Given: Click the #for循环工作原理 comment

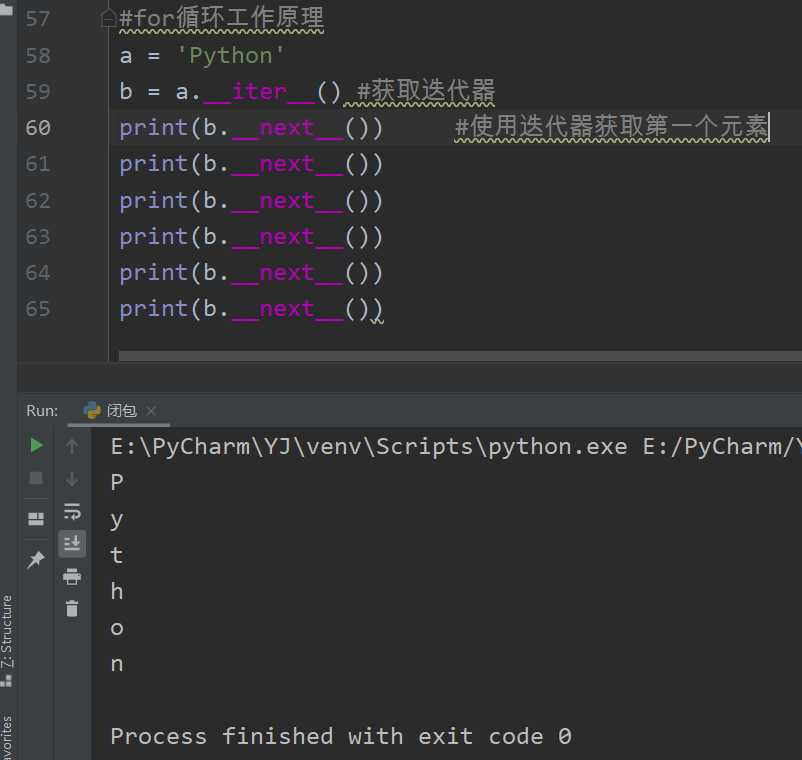Looking at the screenshot, I should [x=221, y=18].
